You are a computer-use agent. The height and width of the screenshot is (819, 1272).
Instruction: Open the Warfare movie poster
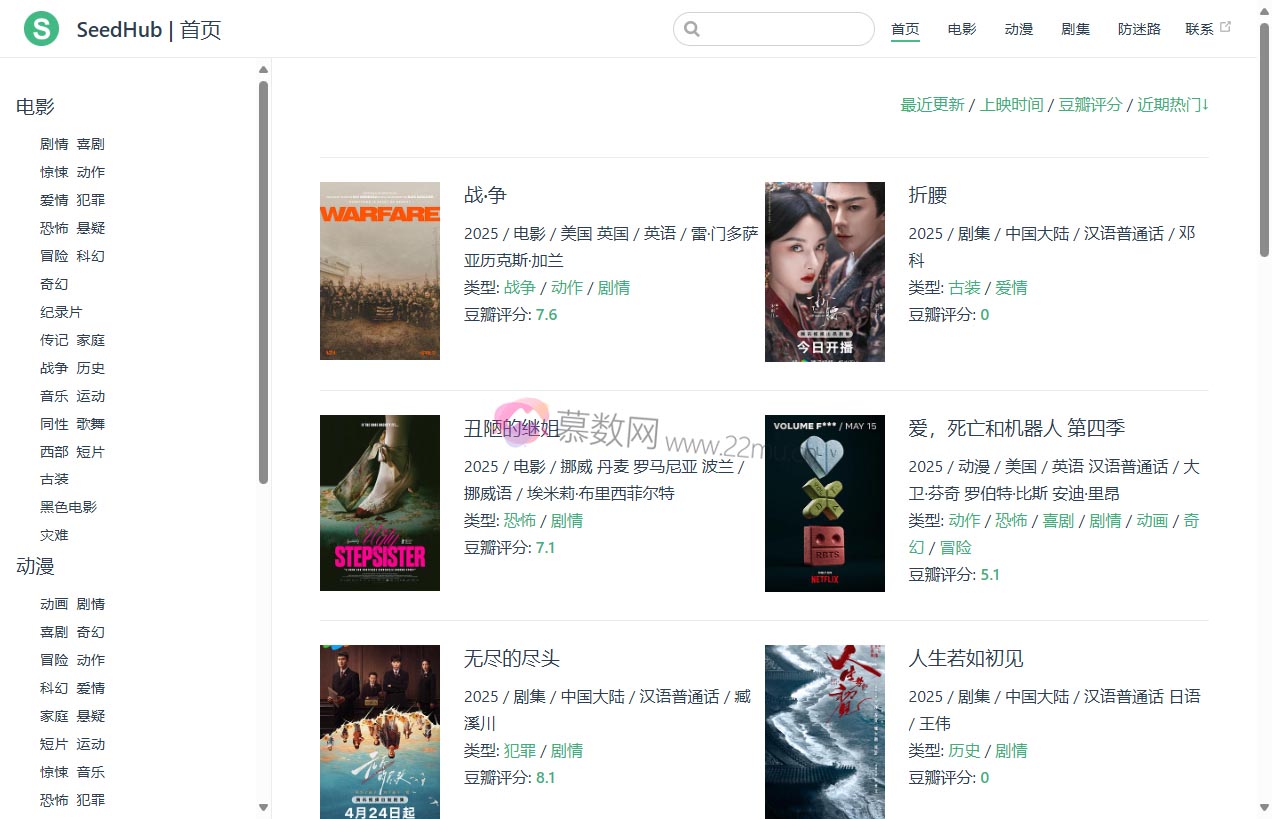tap(379, 271)
